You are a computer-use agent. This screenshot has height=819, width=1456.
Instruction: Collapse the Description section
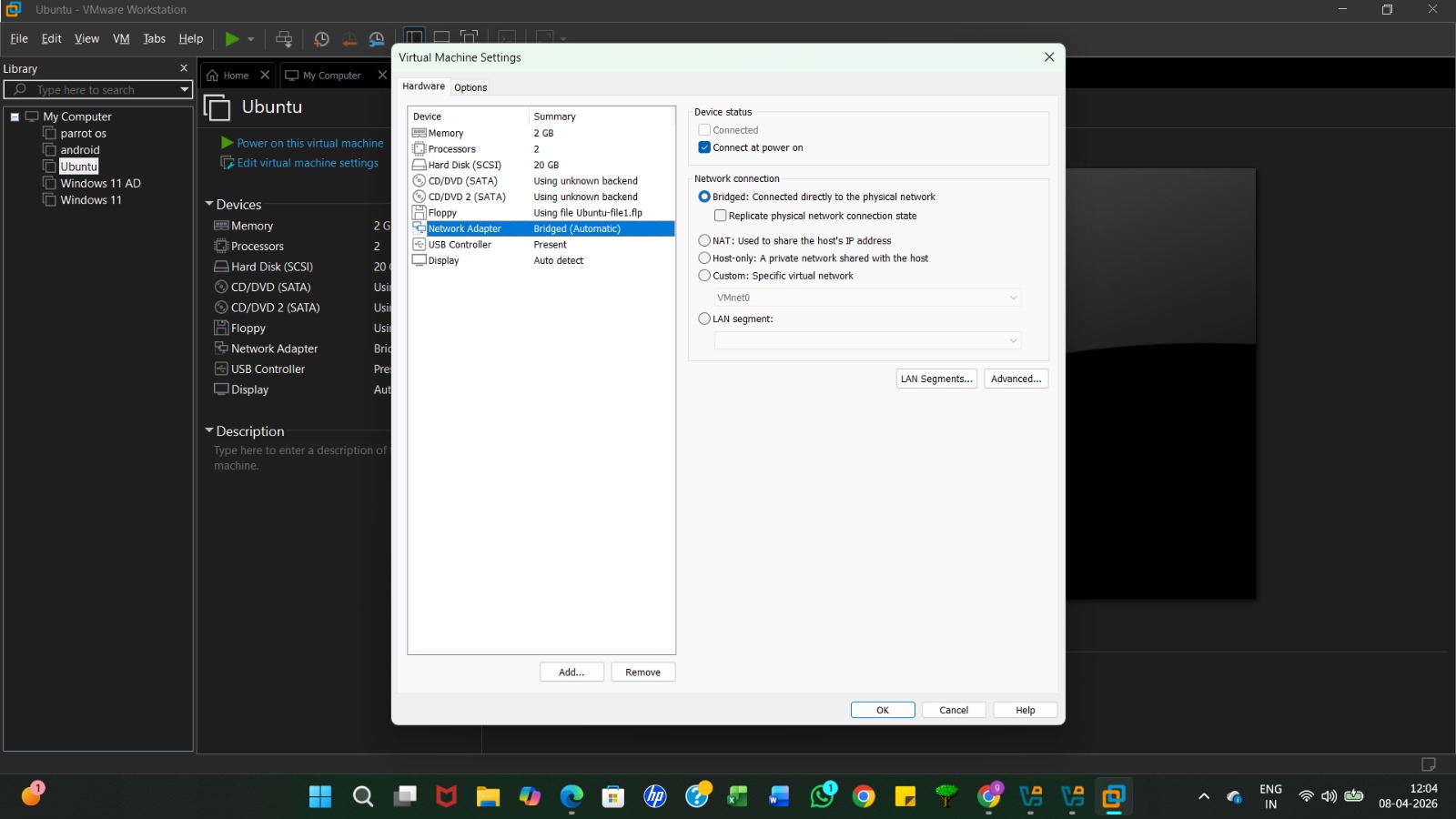coord(209,430)
